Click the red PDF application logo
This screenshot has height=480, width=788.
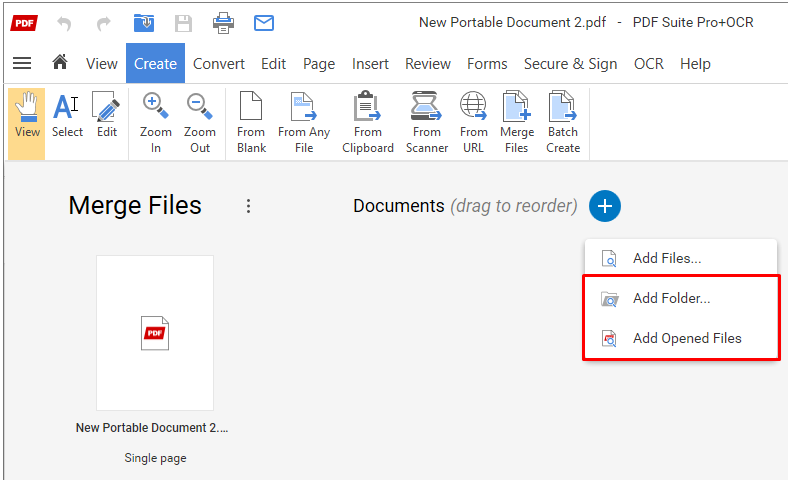tap(24, 23)
